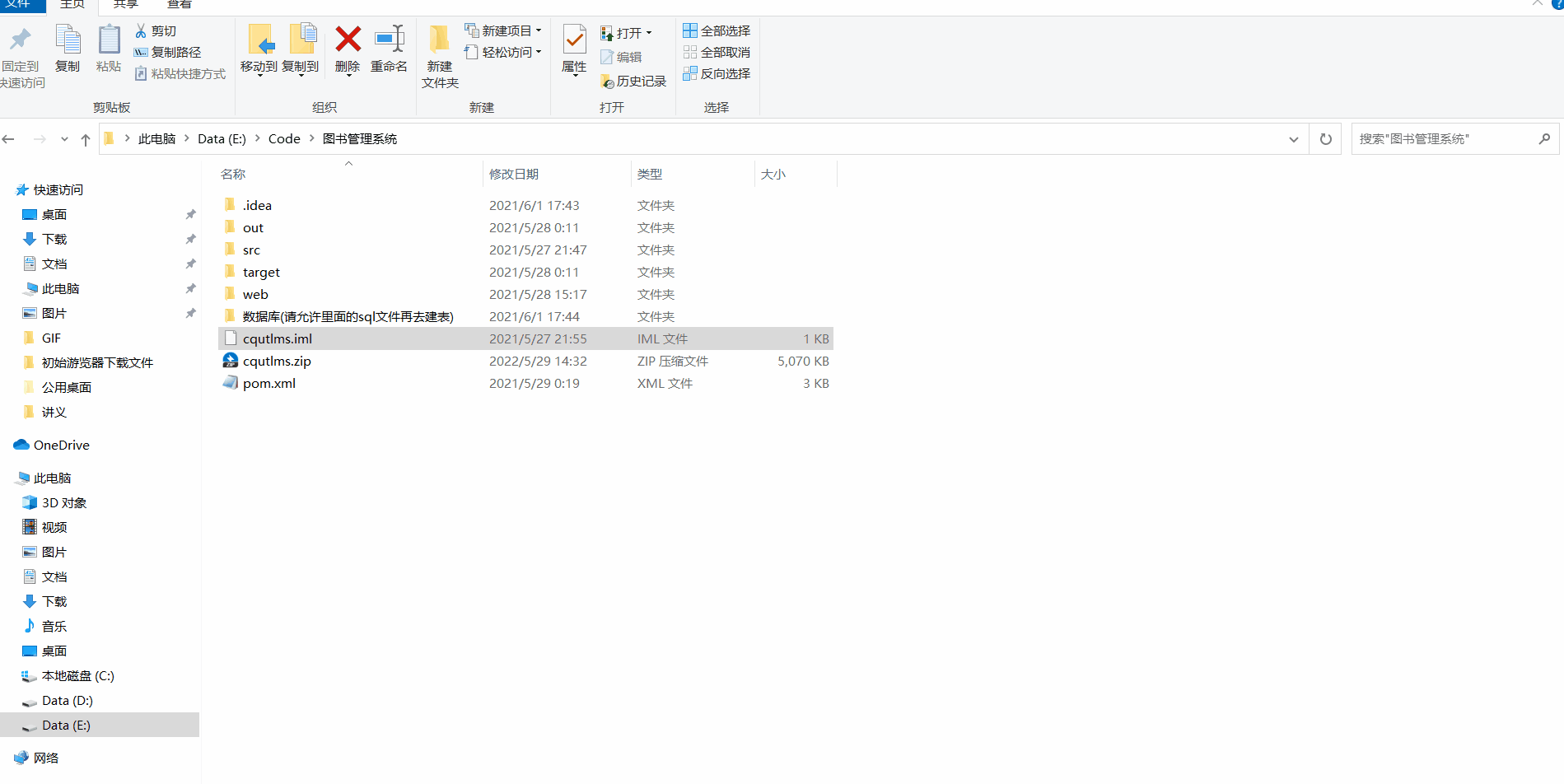Sort files by the 修改日期 column header
The image size is (1564, 784).
[514, 173]
